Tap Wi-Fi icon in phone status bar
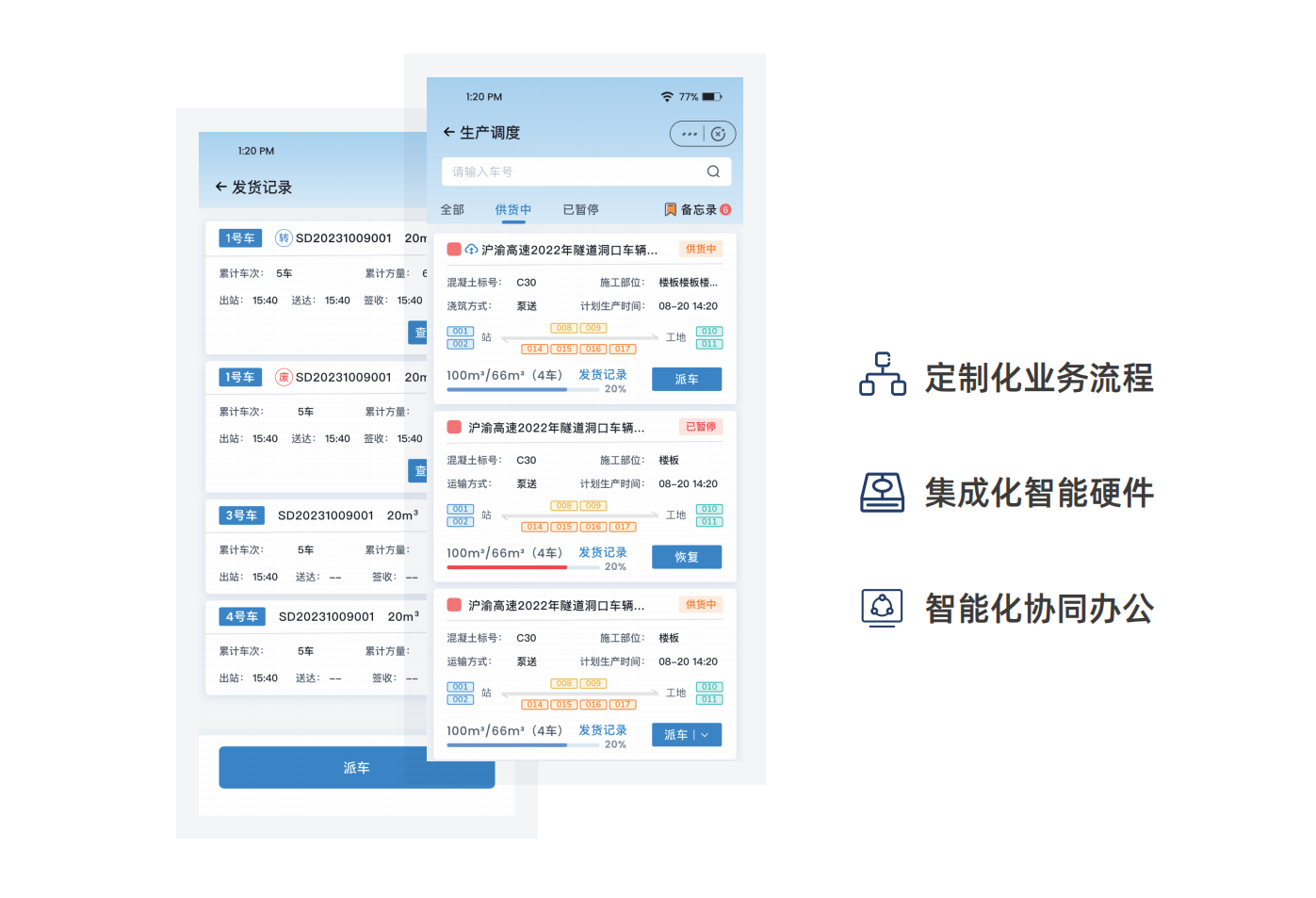The width and height of the screenshot is (1316, 898). click(667, 97)
